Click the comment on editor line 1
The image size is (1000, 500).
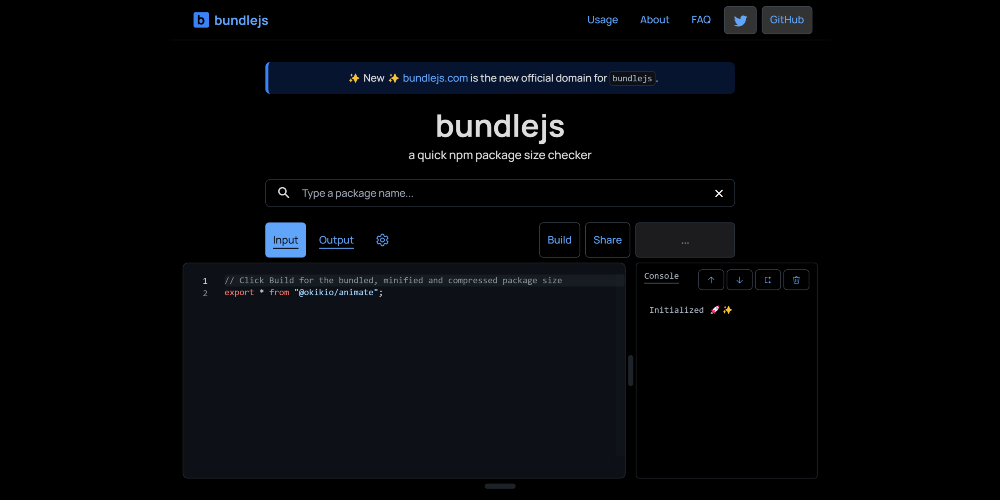(393, 281)
